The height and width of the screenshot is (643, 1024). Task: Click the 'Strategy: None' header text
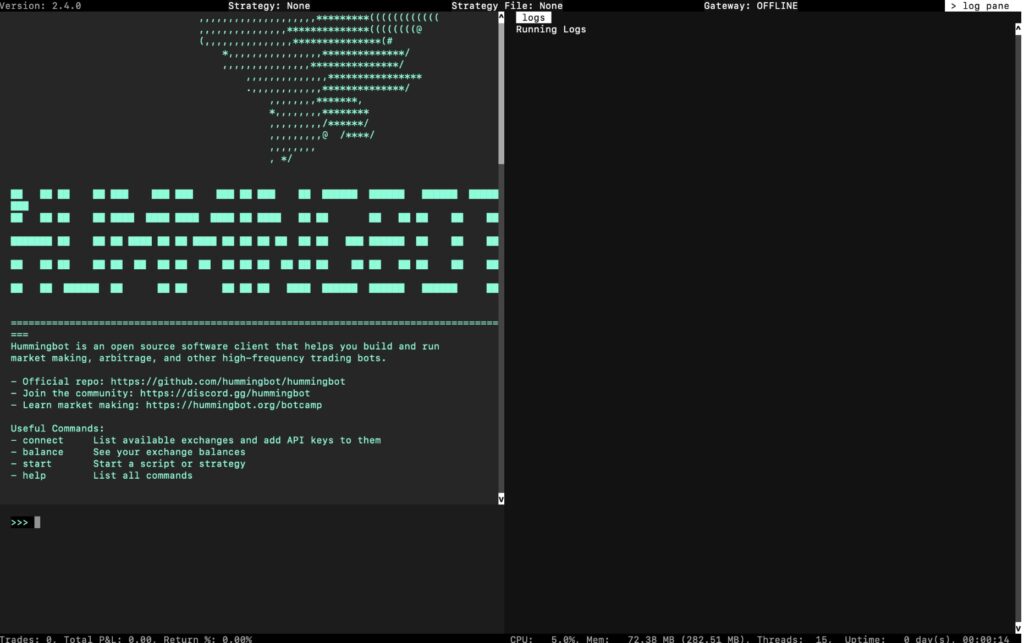coord(269,6)
